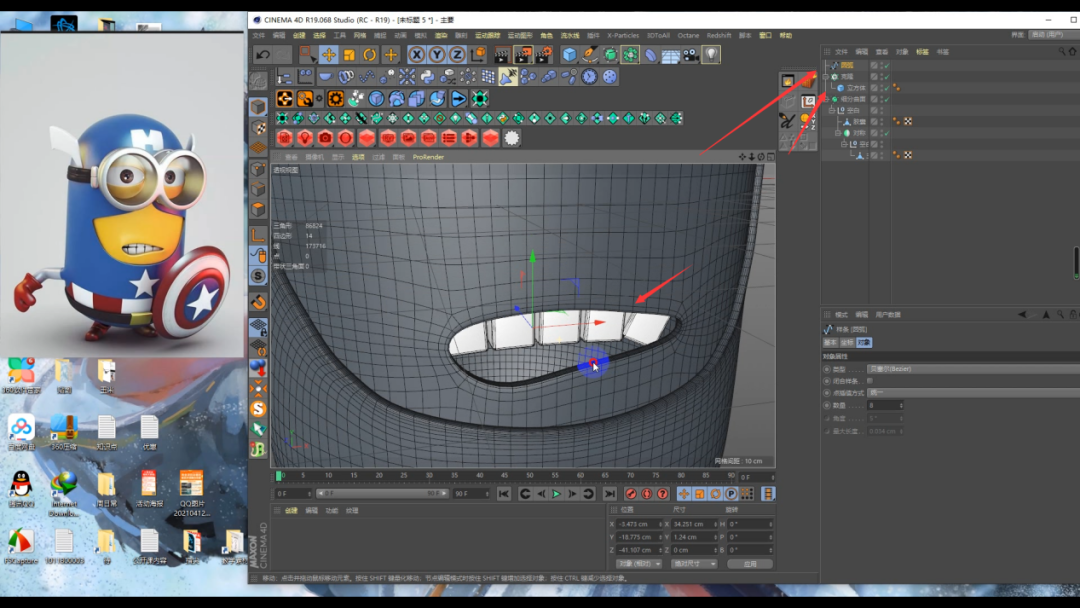The width and height of the screenshot is (1080, 608).
Task: Toggle the 克隆 object's green enable checkmark
Action: point(887,76)
